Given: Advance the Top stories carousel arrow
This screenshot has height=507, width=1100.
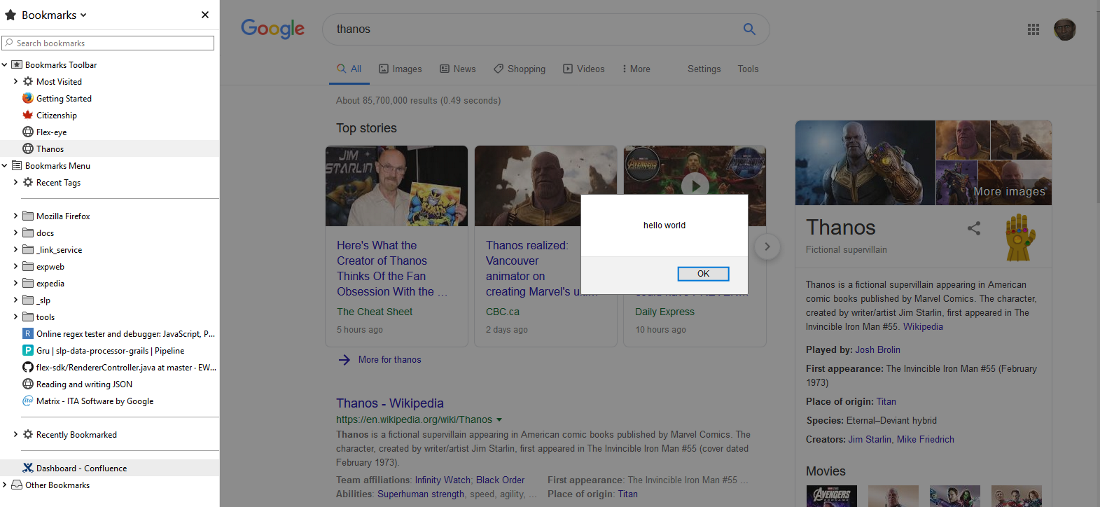Looking at the screenshot, I should 767,247.
